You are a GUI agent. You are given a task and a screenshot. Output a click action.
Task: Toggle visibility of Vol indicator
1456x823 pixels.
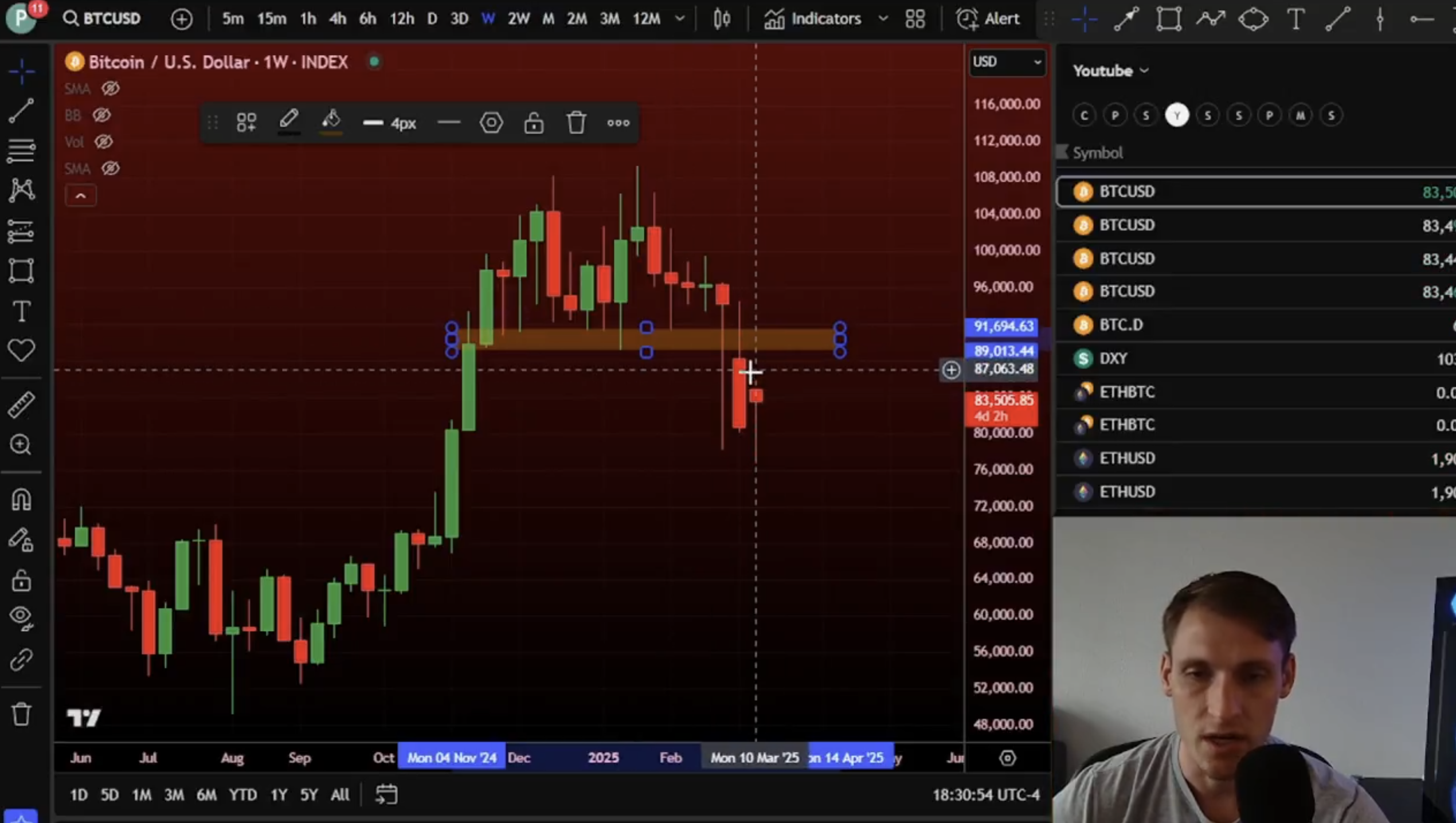[x=104, y=142]
